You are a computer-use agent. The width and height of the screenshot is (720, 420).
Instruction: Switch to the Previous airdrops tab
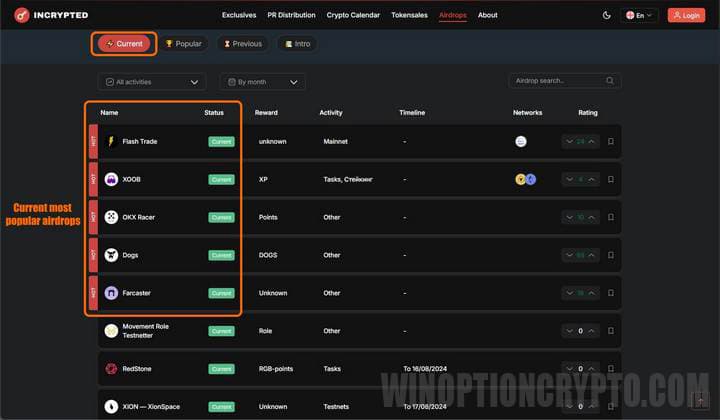243,44
